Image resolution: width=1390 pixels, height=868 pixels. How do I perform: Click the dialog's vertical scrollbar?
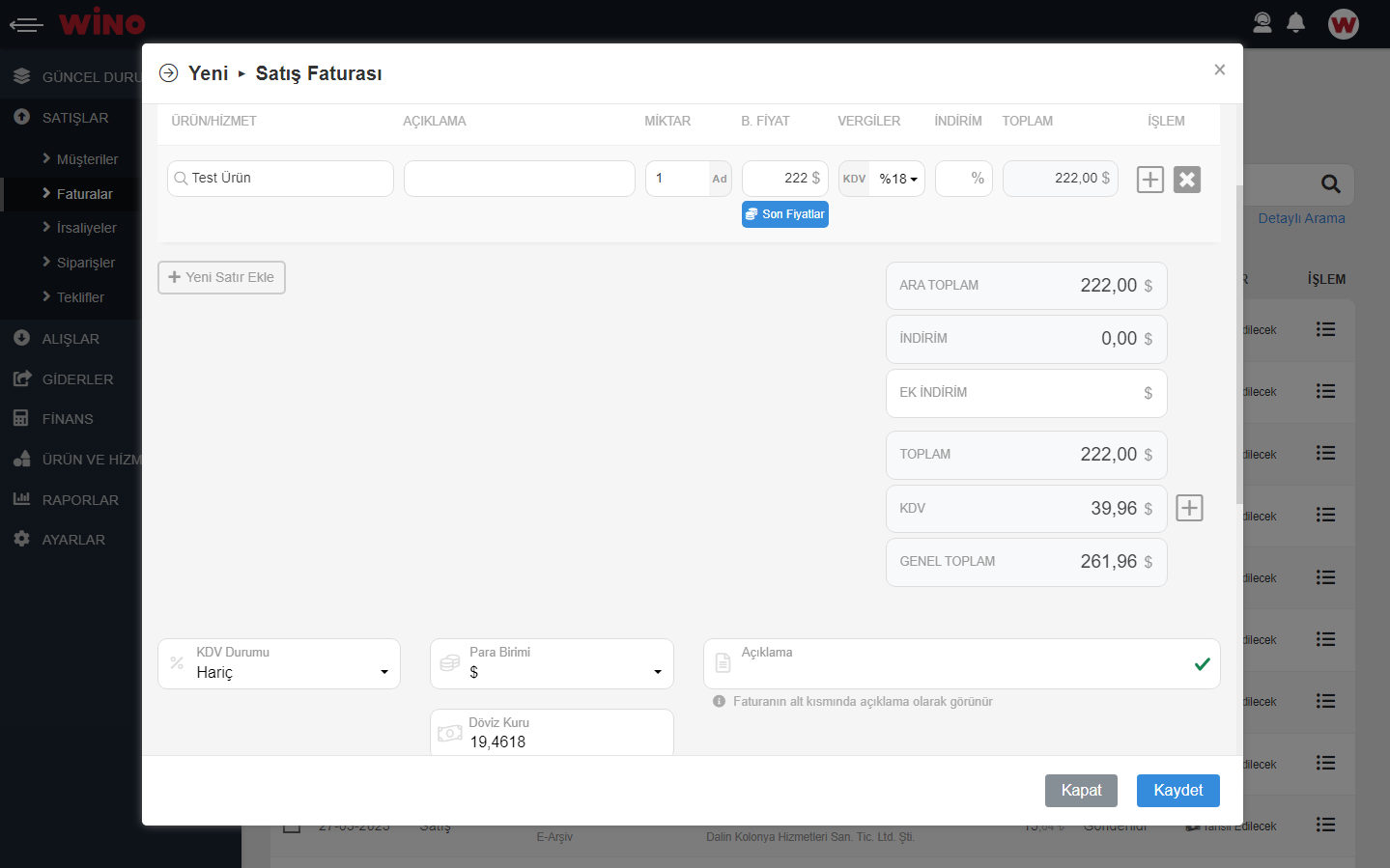coord(1239,338)
